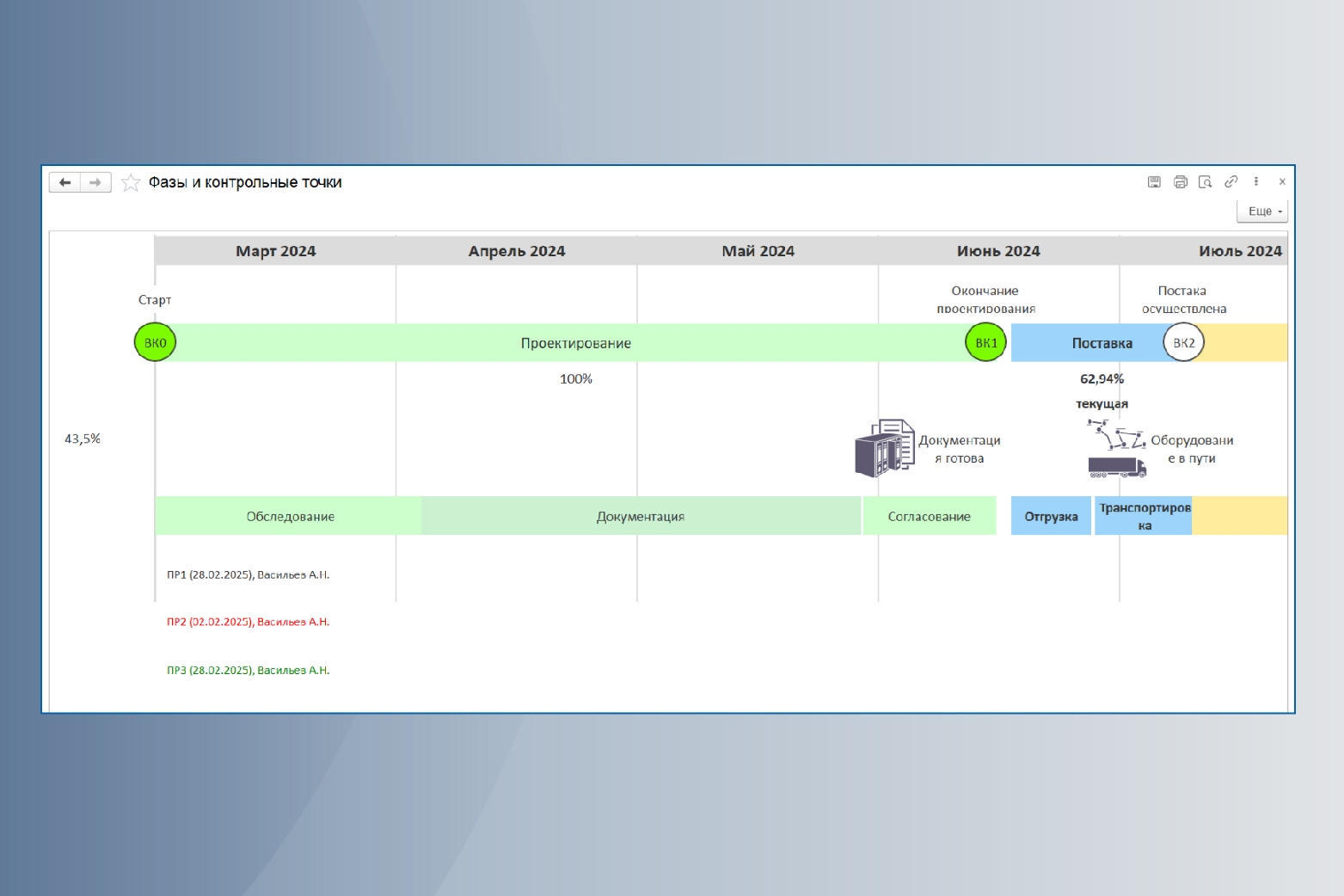This screenshot has width=1344, height=896.
Task: Click the forward navigation arrow
Action: [95, 182]
